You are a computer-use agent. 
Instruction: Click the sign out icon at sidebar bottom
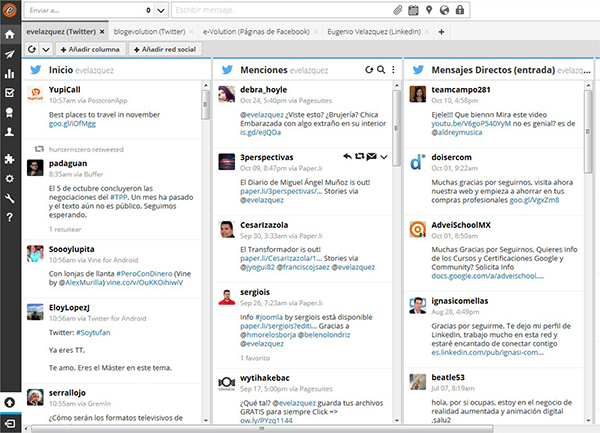pos(10,423)
